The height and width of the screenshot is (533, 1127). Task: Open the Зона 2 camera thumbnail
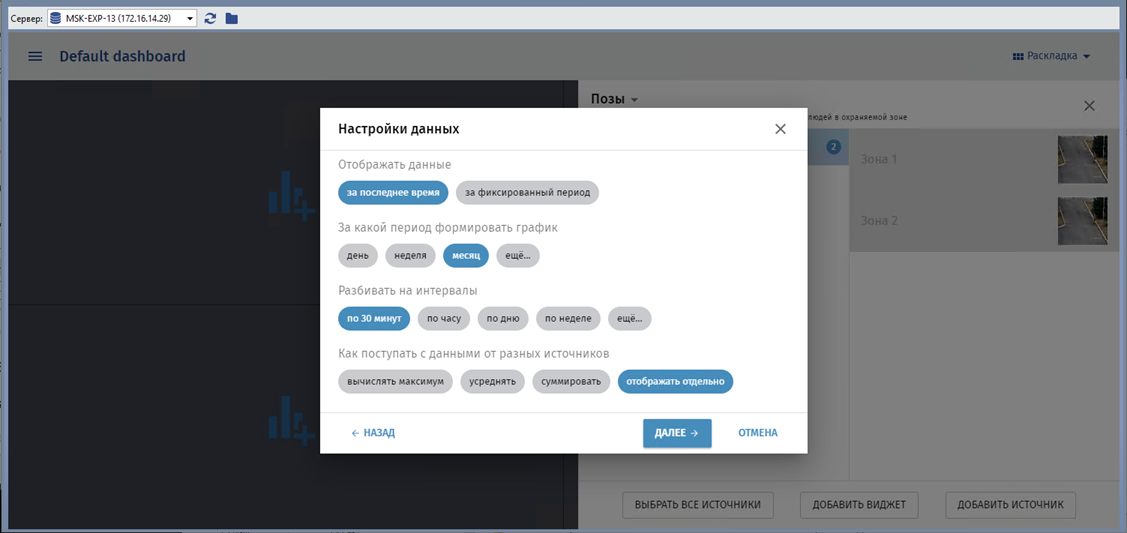coord(1082,220)
